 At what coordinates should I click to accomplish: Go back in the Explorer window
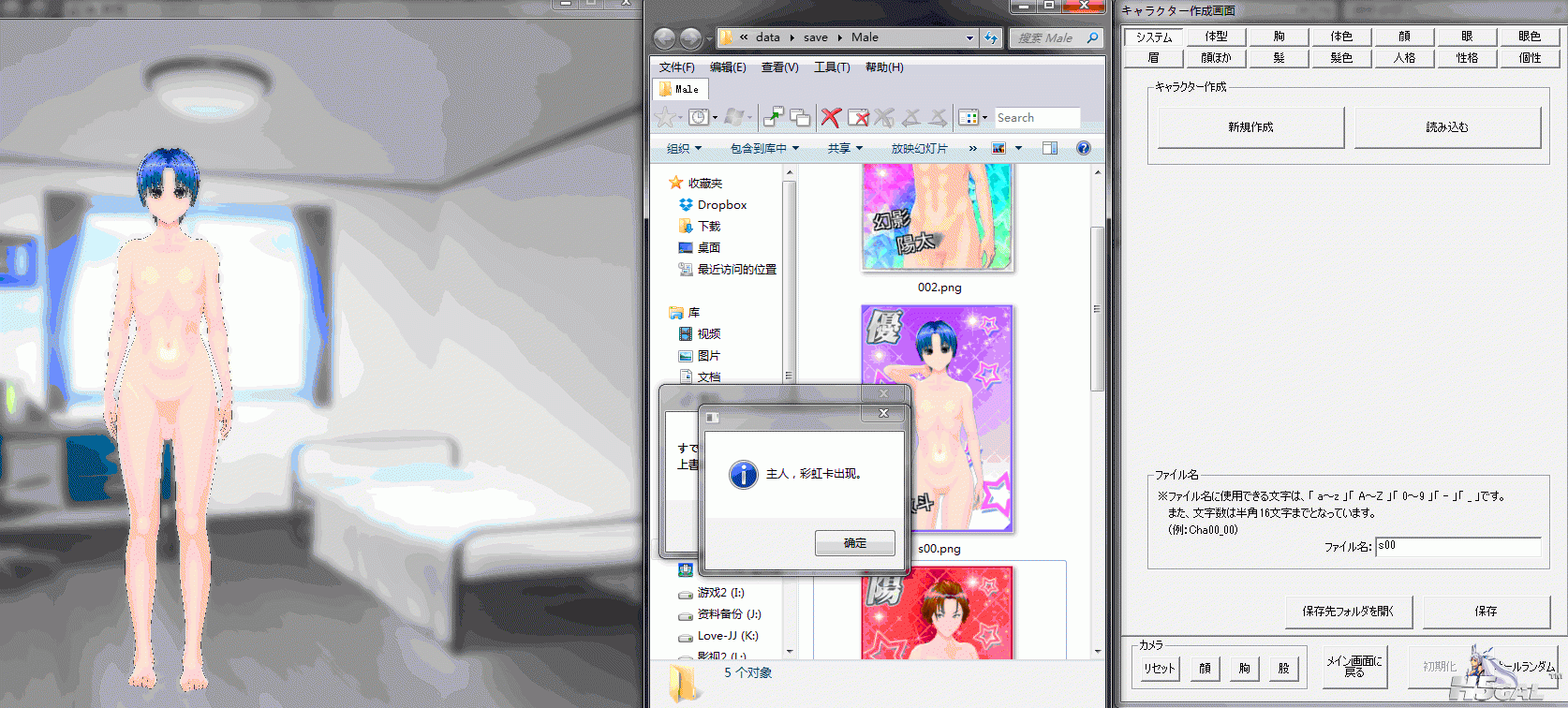click(x=664, y=38)
